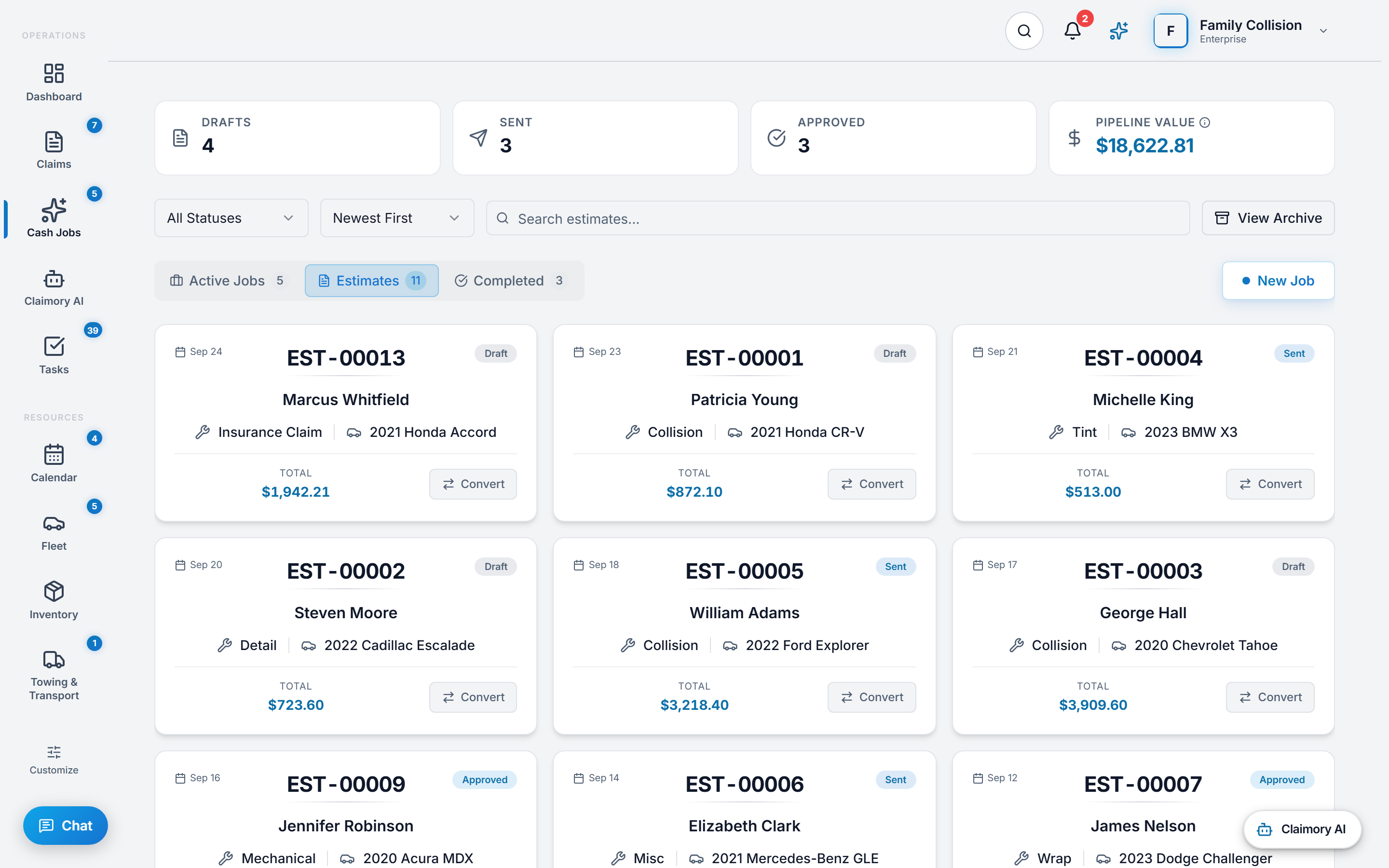1389x868 pixels.
Task: Select the Cash Jobs sparkle icon
Action: tap(54, 210)
